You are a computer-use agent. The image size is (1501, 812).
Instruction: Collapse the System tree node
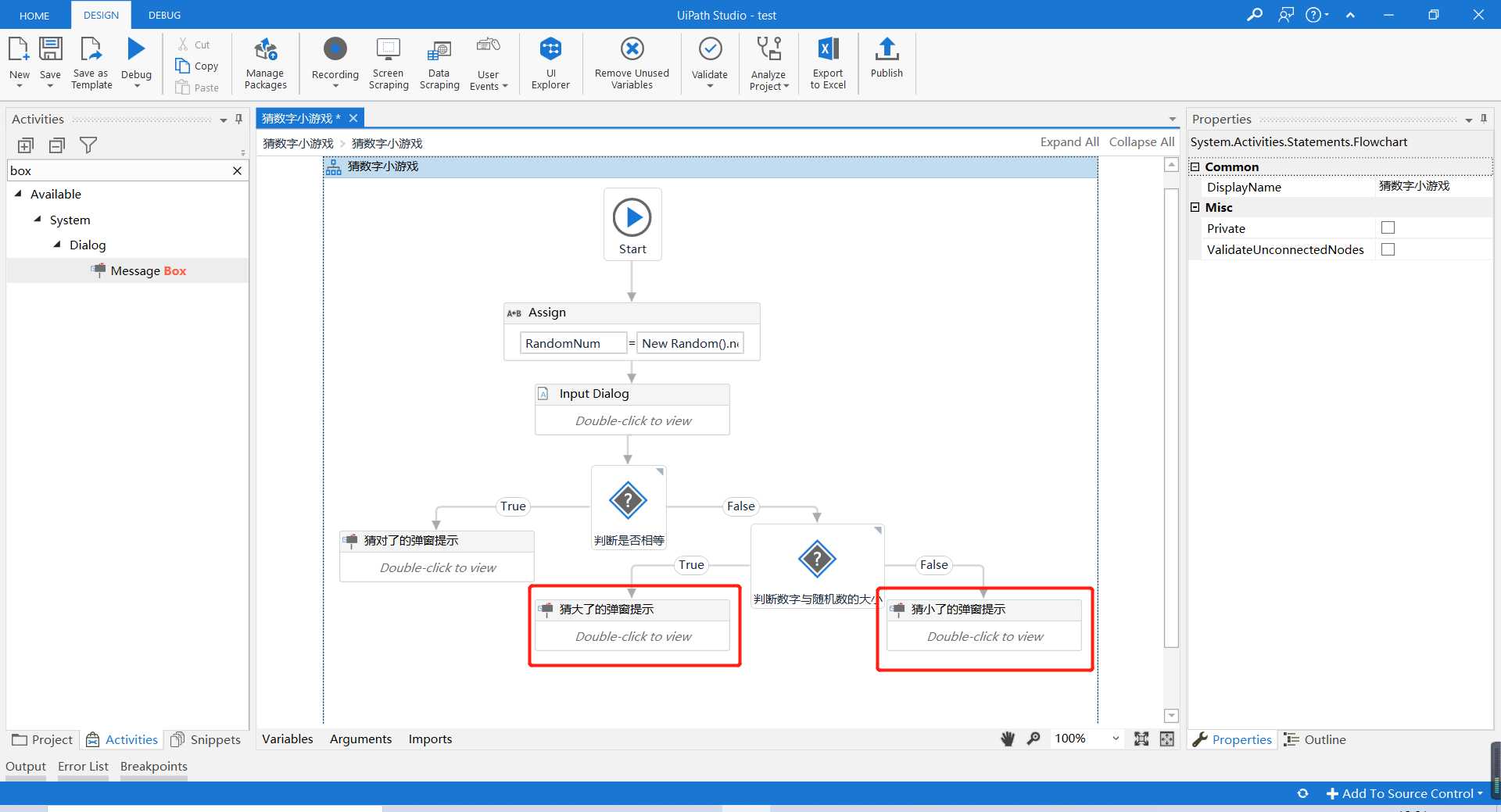point(38,220)
